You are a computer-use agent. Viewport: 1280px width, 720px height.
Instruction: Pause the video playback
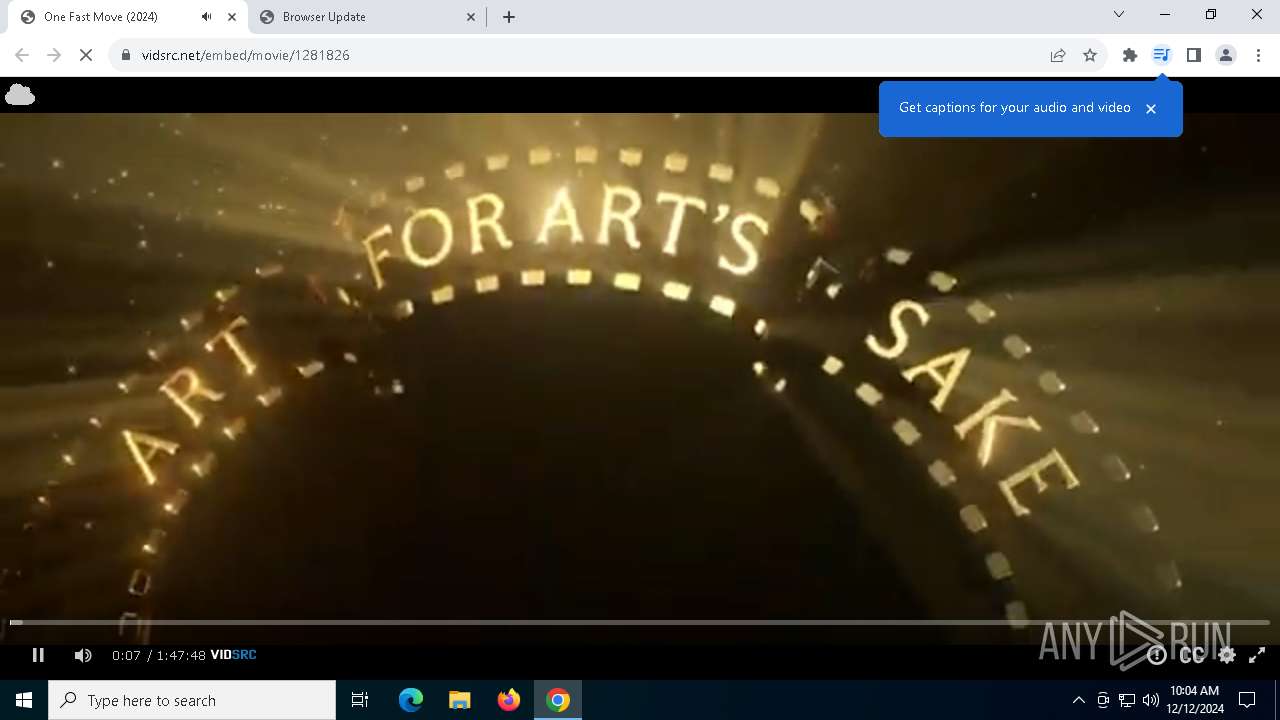pyautogui.click(x=38, y=655)
